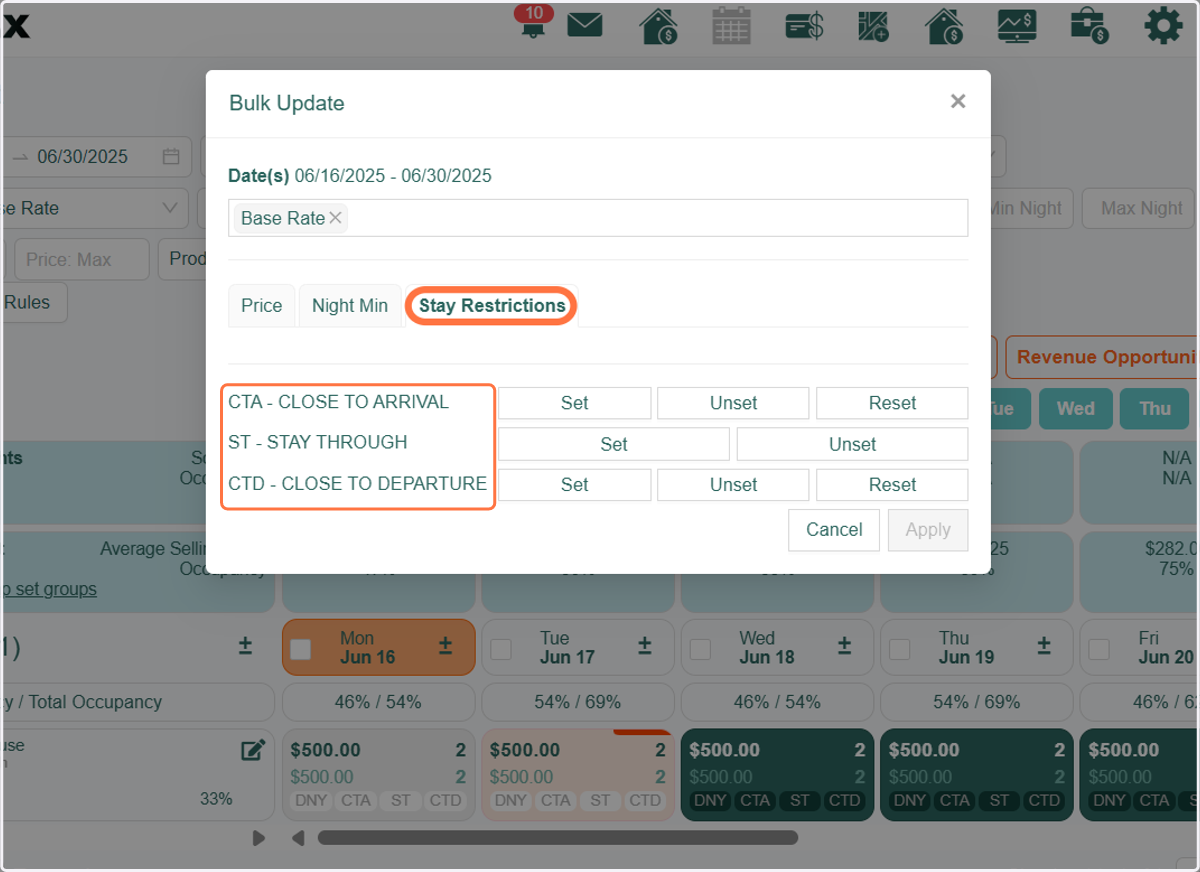Click the plus-minus icon in Wed Jun 18 header
This screenshot has height=872, width=1200.
tap(845, 647)
